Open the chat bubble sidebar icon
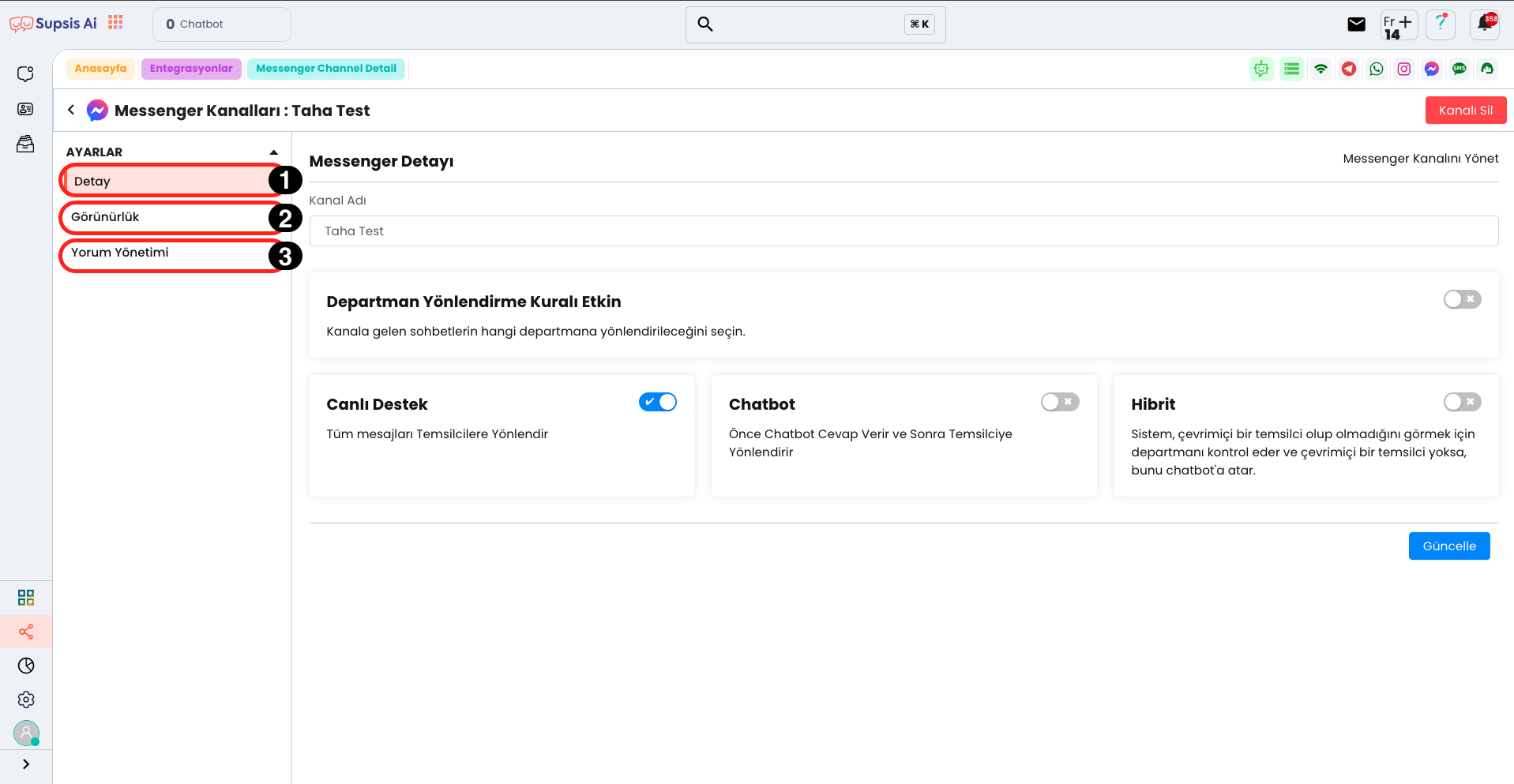This screenshot has height=784, width=1514. (x=25, y=73)
